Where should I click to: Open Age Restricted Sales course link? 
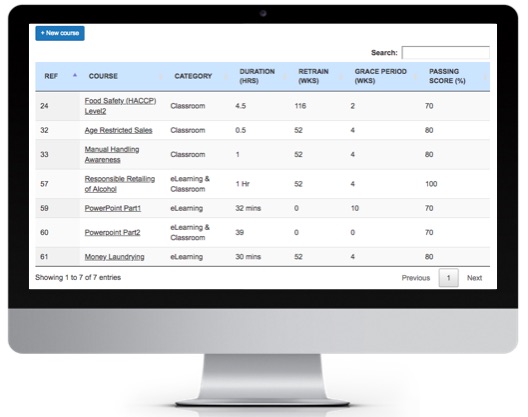point(118,130)
